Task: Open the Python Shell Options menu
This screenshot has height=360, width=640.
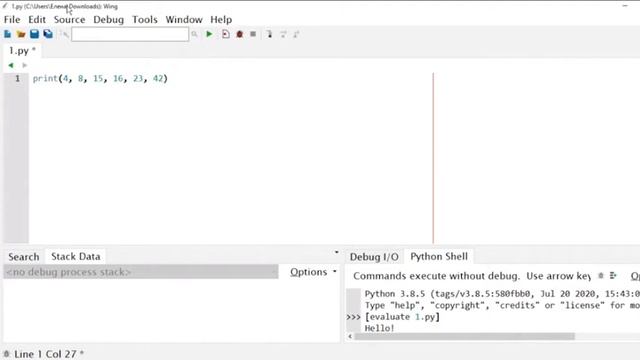Action: [x=635, y=276]
